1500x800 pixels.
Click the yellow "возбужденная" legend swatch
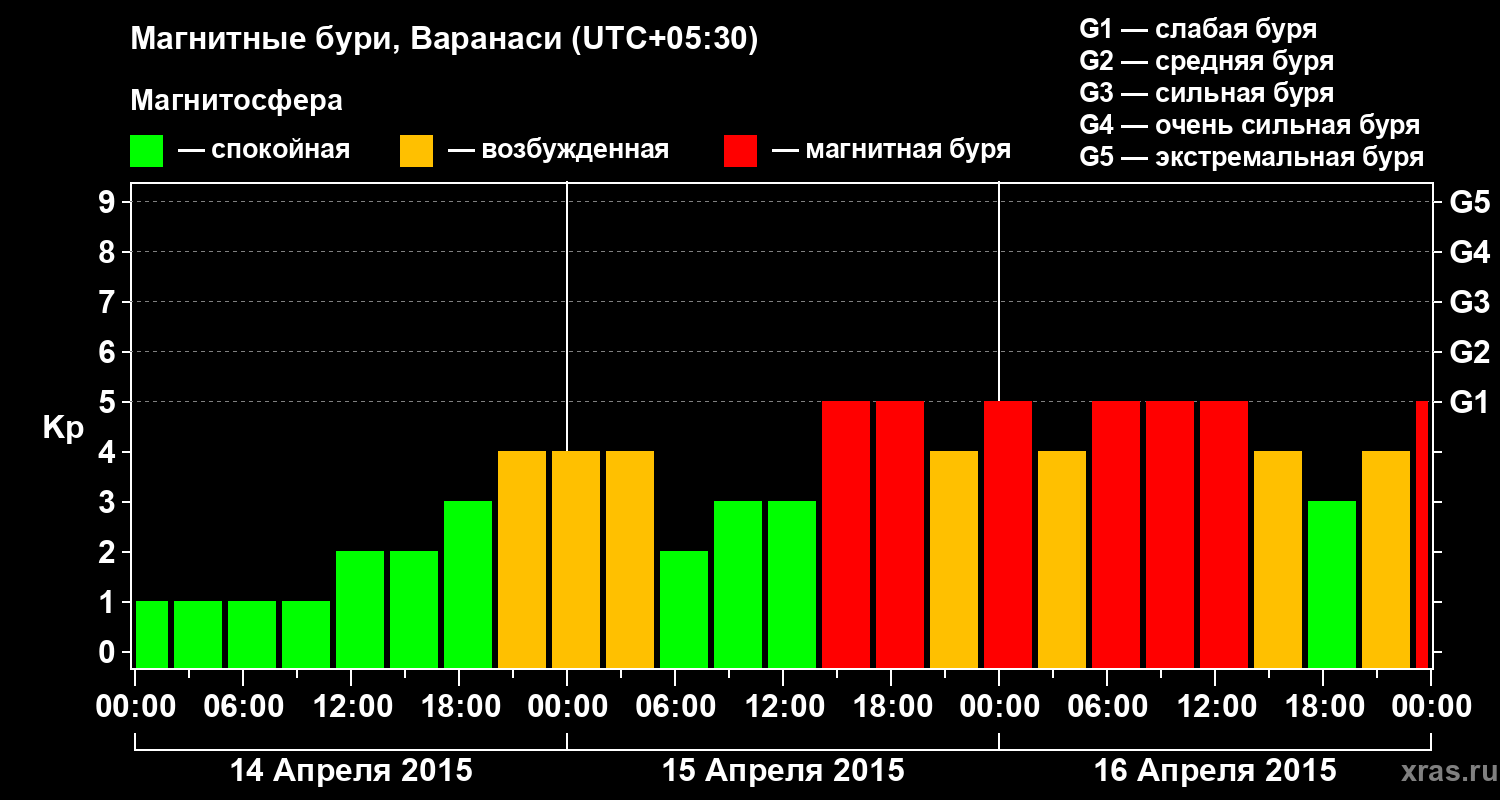[x=416, y=151]
